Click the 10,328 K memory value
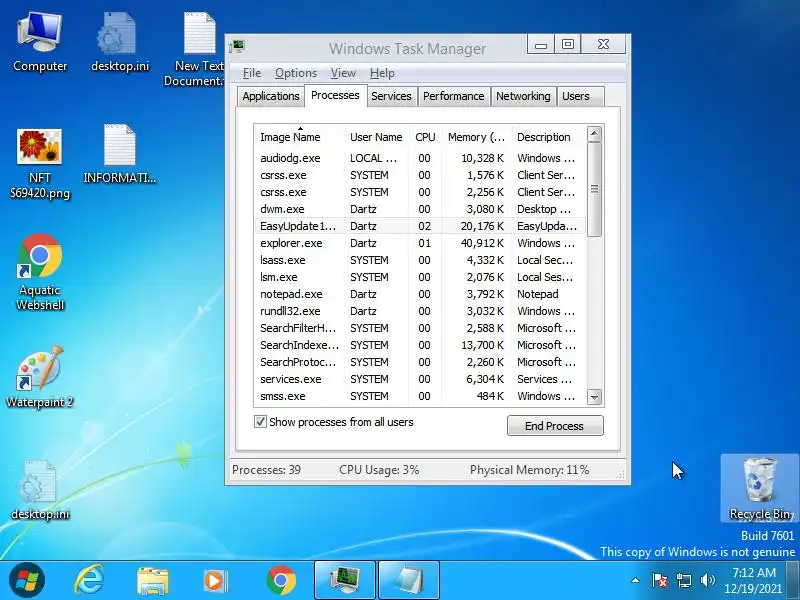The image size is (800, 600). tap(482, 158)
